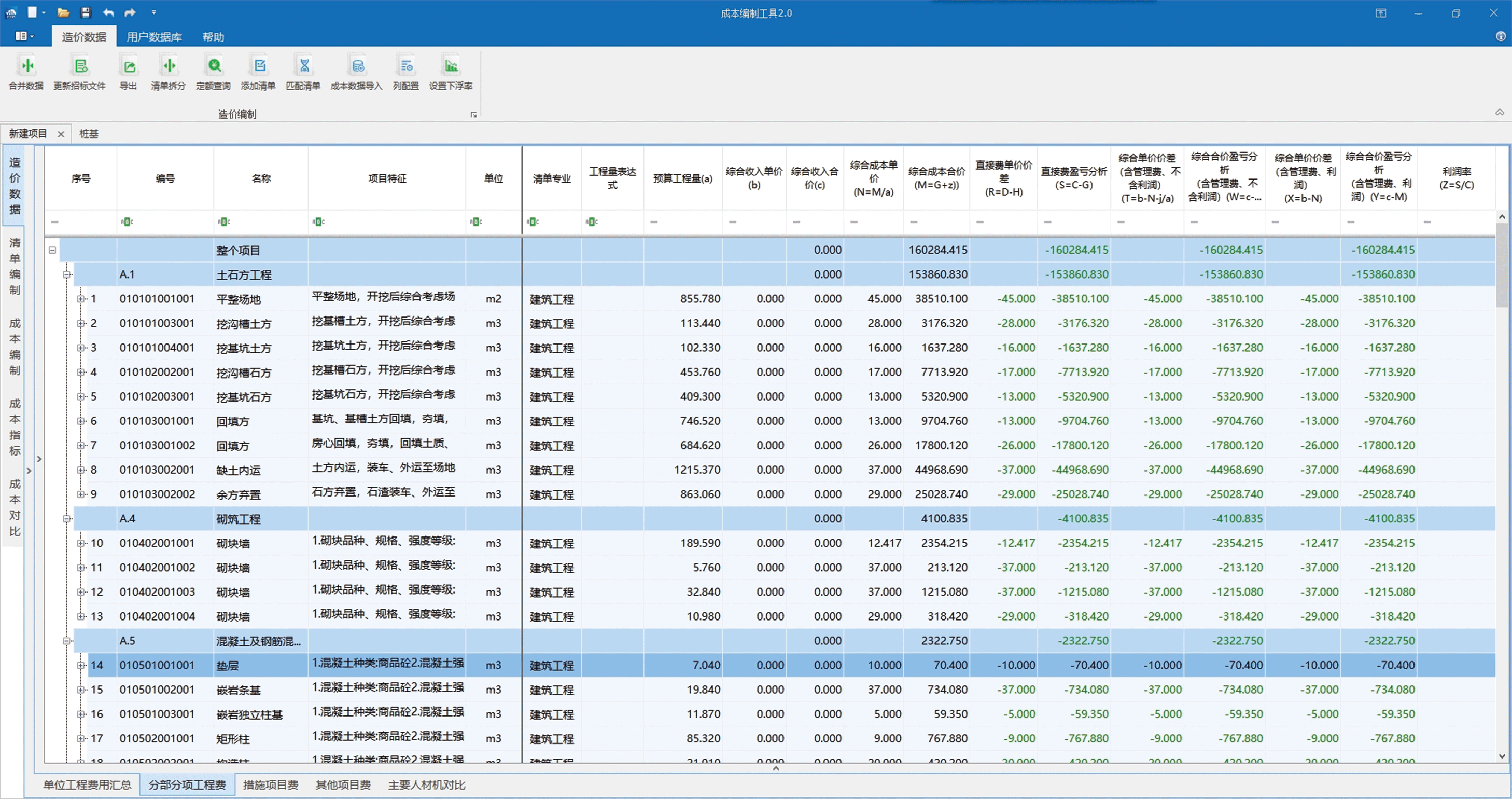1512x799 pixels.
Task: Open the 帮助 ribbon tab
Action: point(214,37)
